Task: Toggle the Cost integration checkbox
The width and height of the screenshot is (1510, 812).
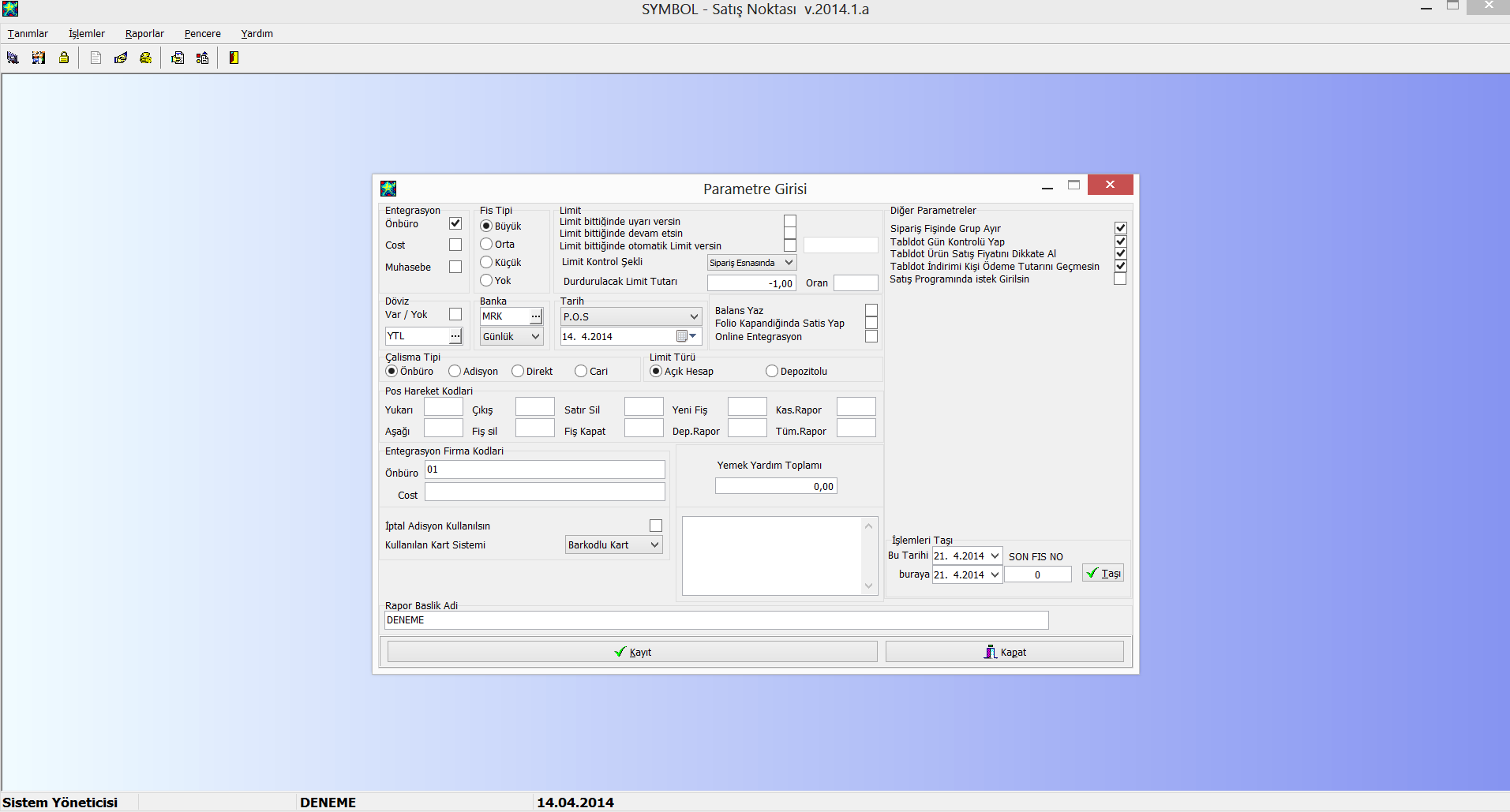Action: pyautogui.click(x=455, y=245)
